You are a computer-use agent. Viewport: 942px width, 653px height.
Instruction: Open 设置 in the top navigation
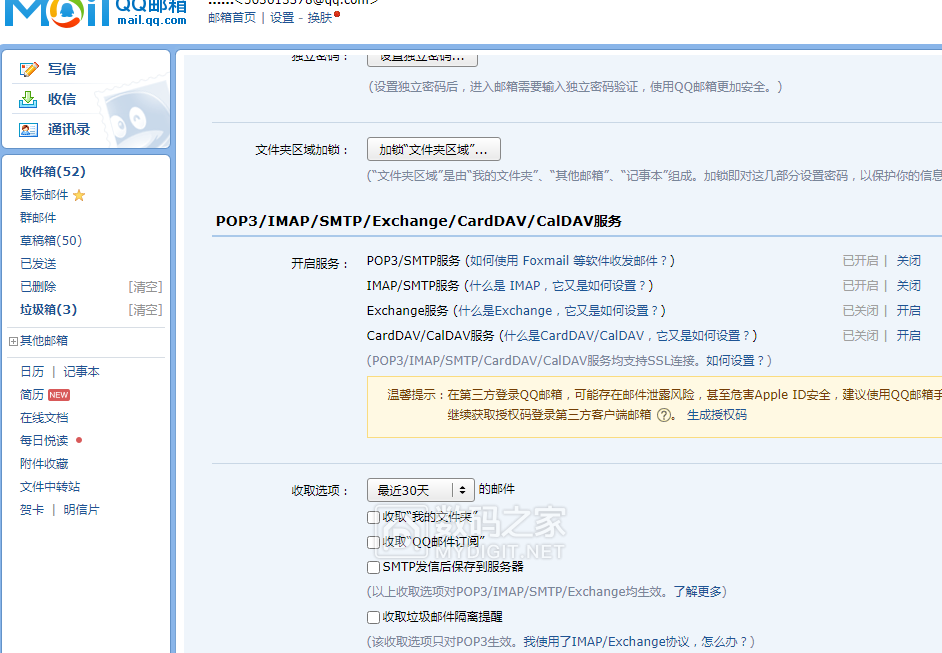click(x=282, y=18)
